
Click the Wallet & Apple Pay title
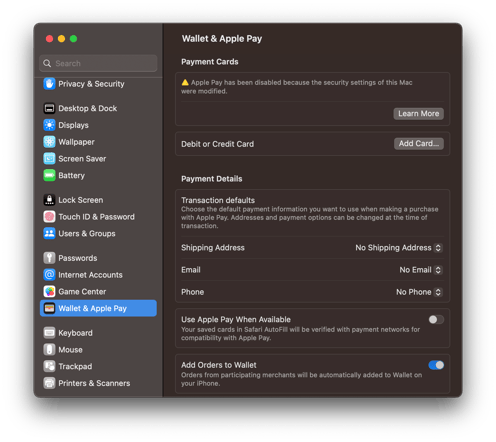pyautogui.click(x=222, y=39)
